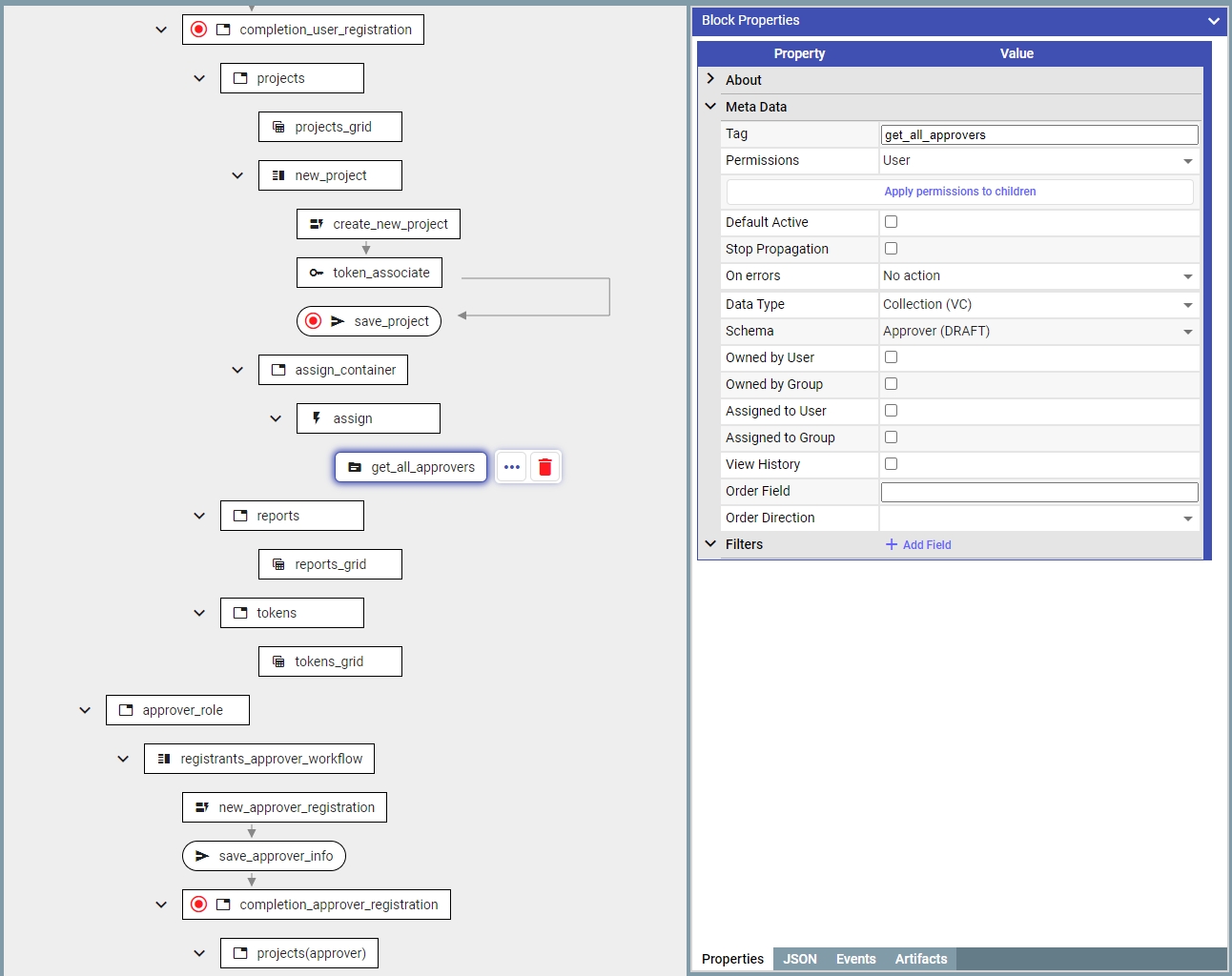Switch to the JSON tab

coord(799,959)
